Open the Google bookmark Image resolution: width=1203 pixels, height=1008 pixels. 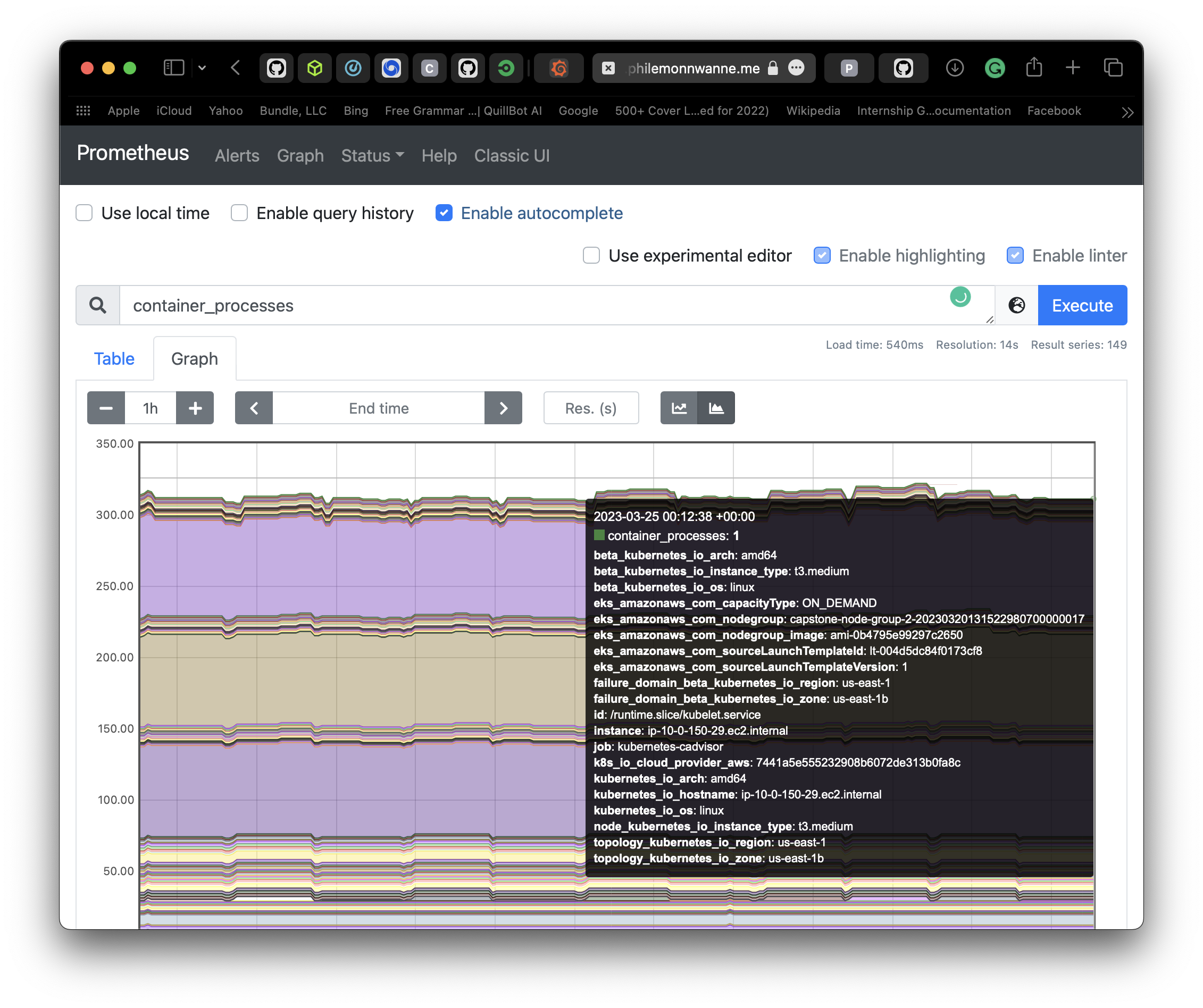(578, 111)
